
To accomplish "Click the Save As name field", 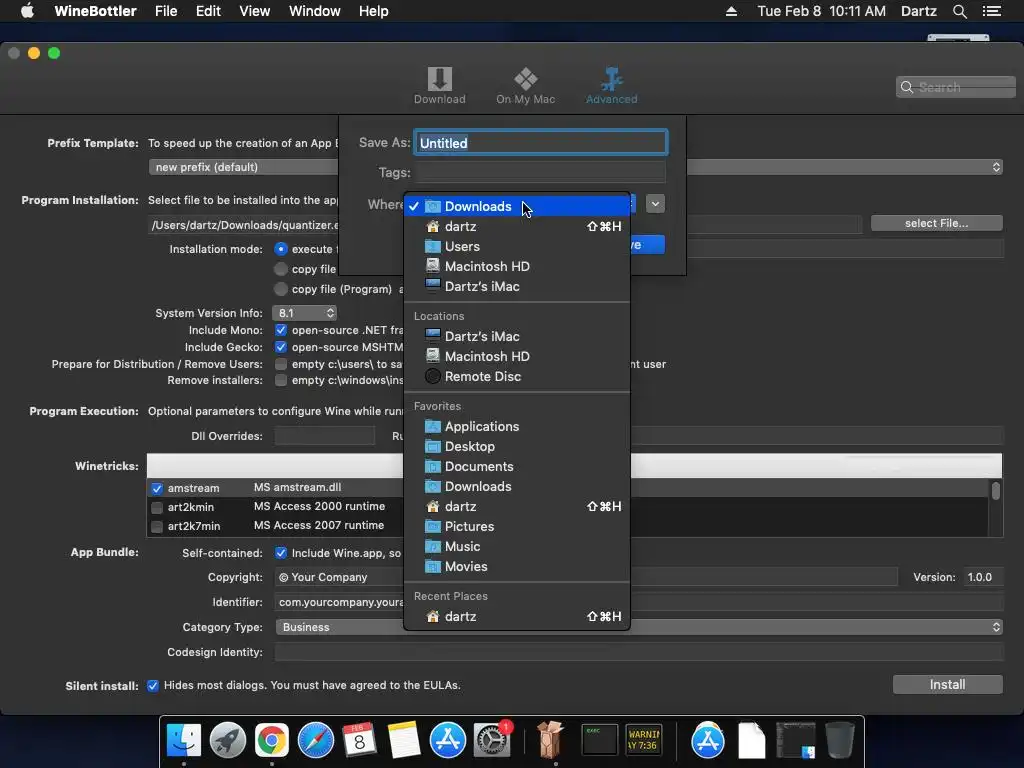I will click(541, 142).
